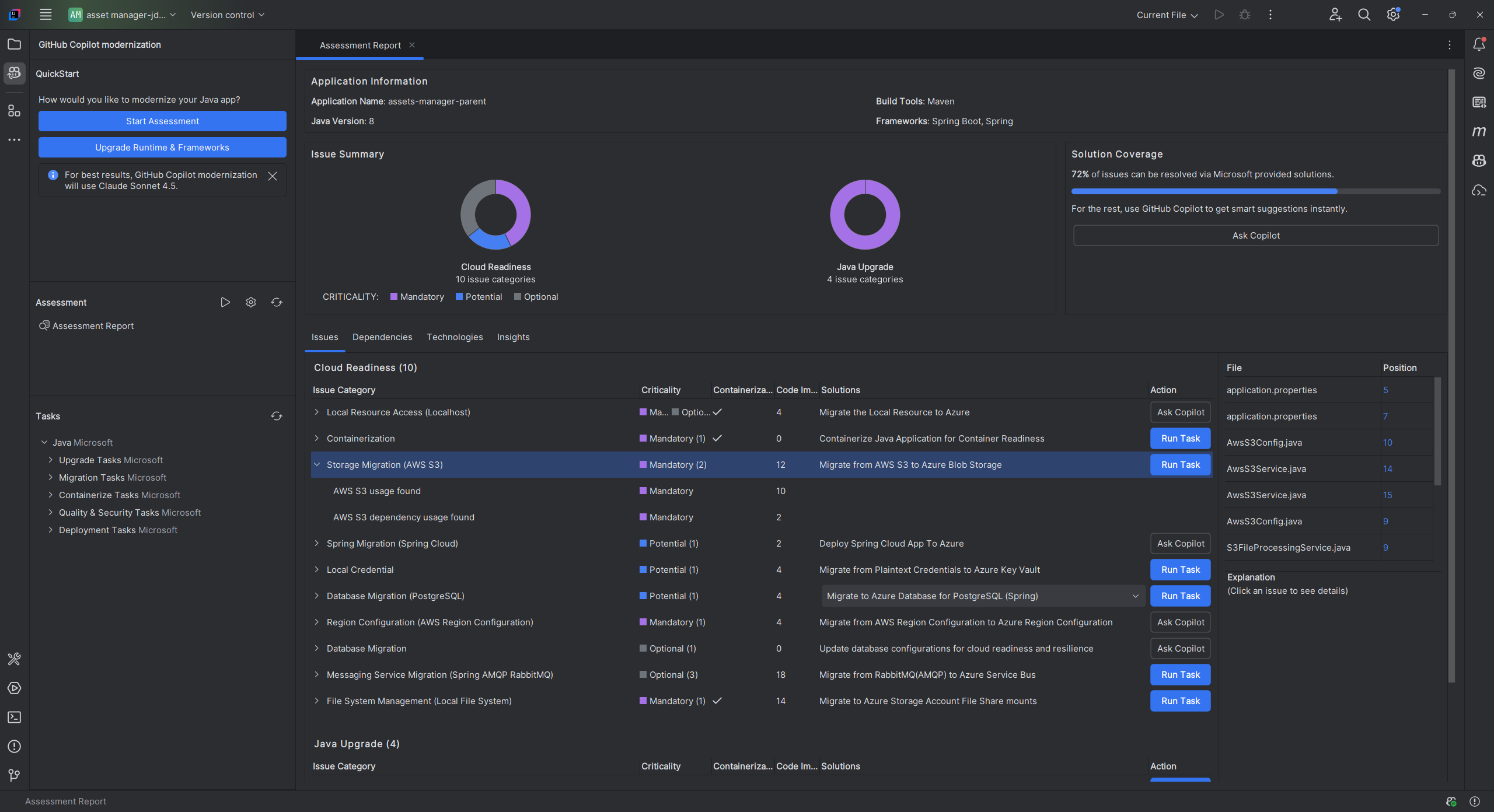
Task: Dismiss the Claude Sonnet info banner
Action: coord(273,176)
